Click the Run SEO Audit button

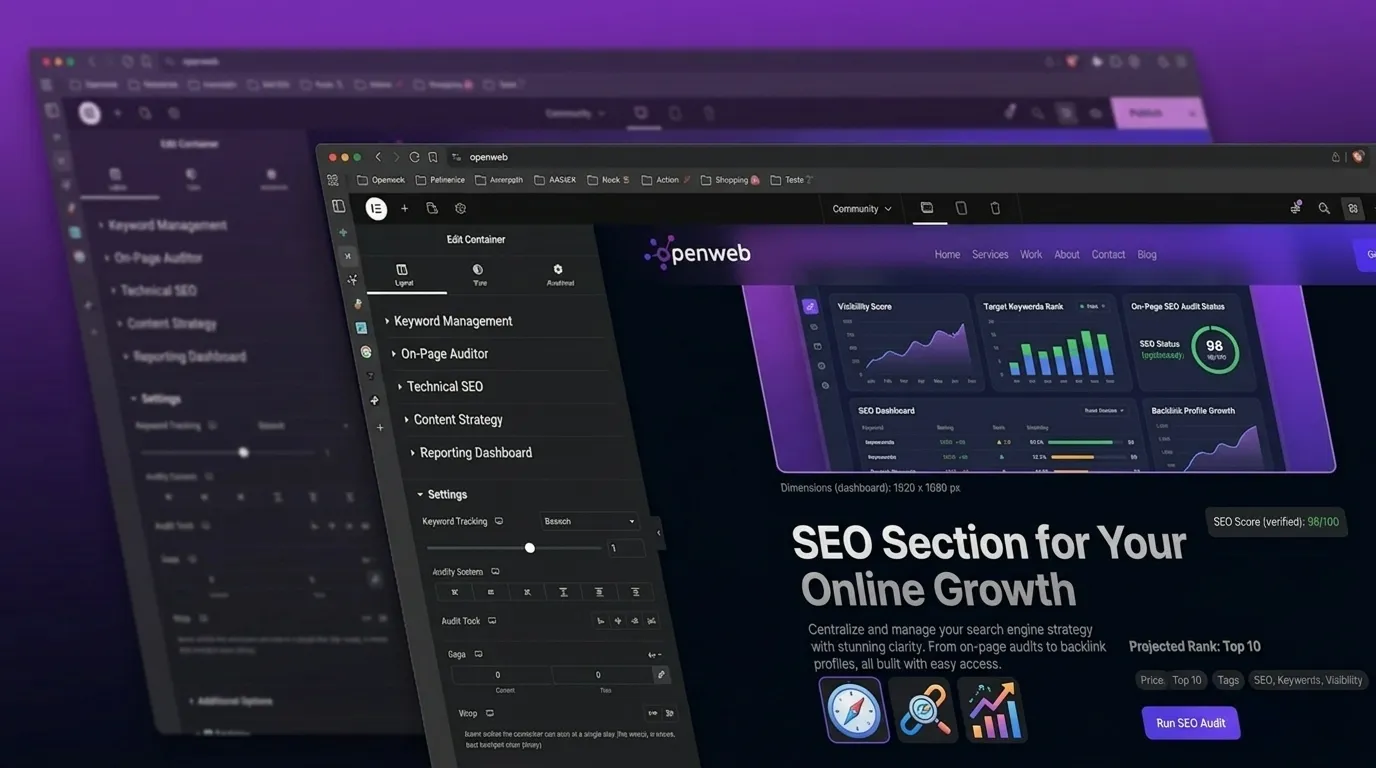click(1191, 723)
